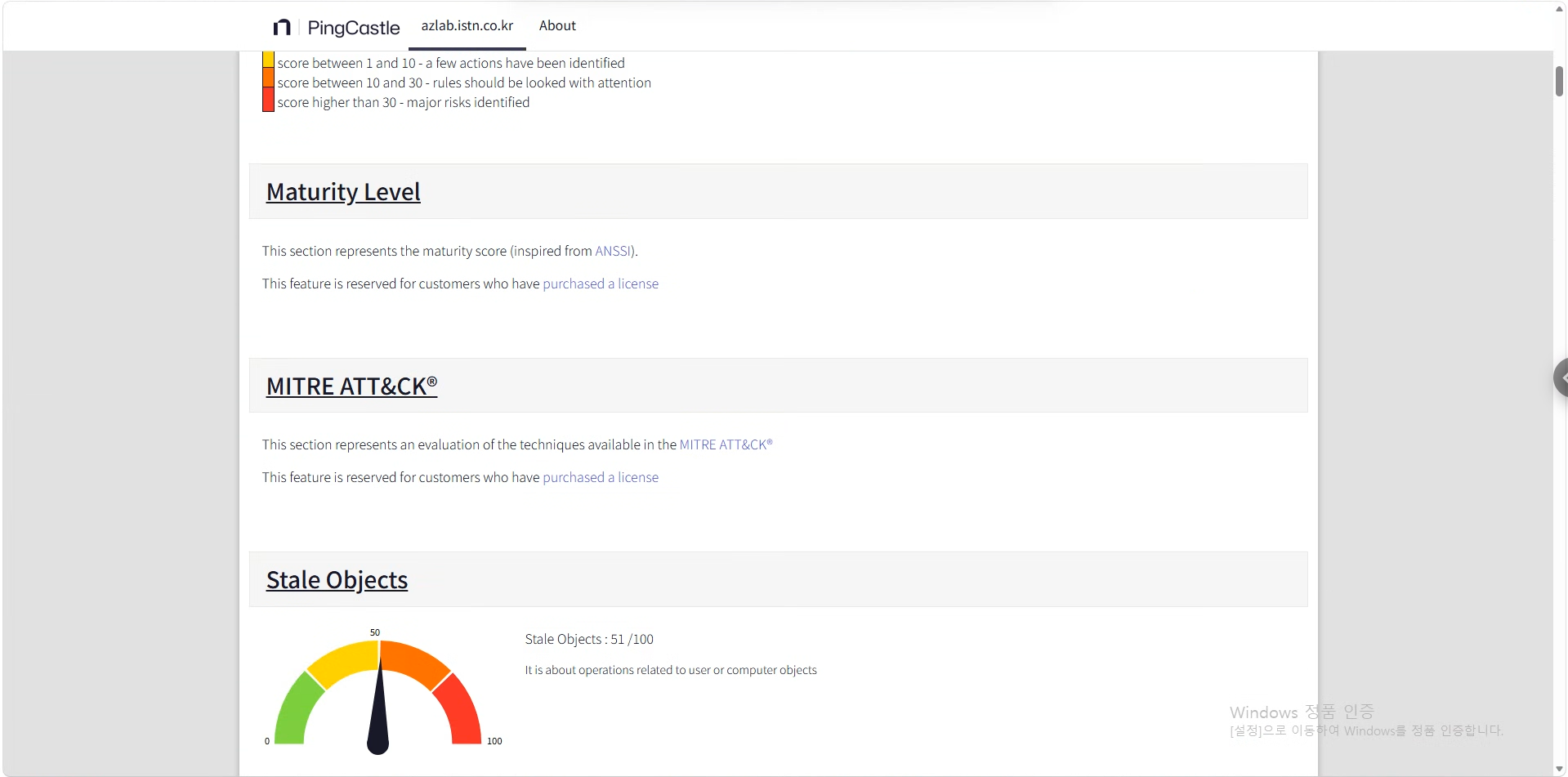Open the About menu item

pos(557,26)
